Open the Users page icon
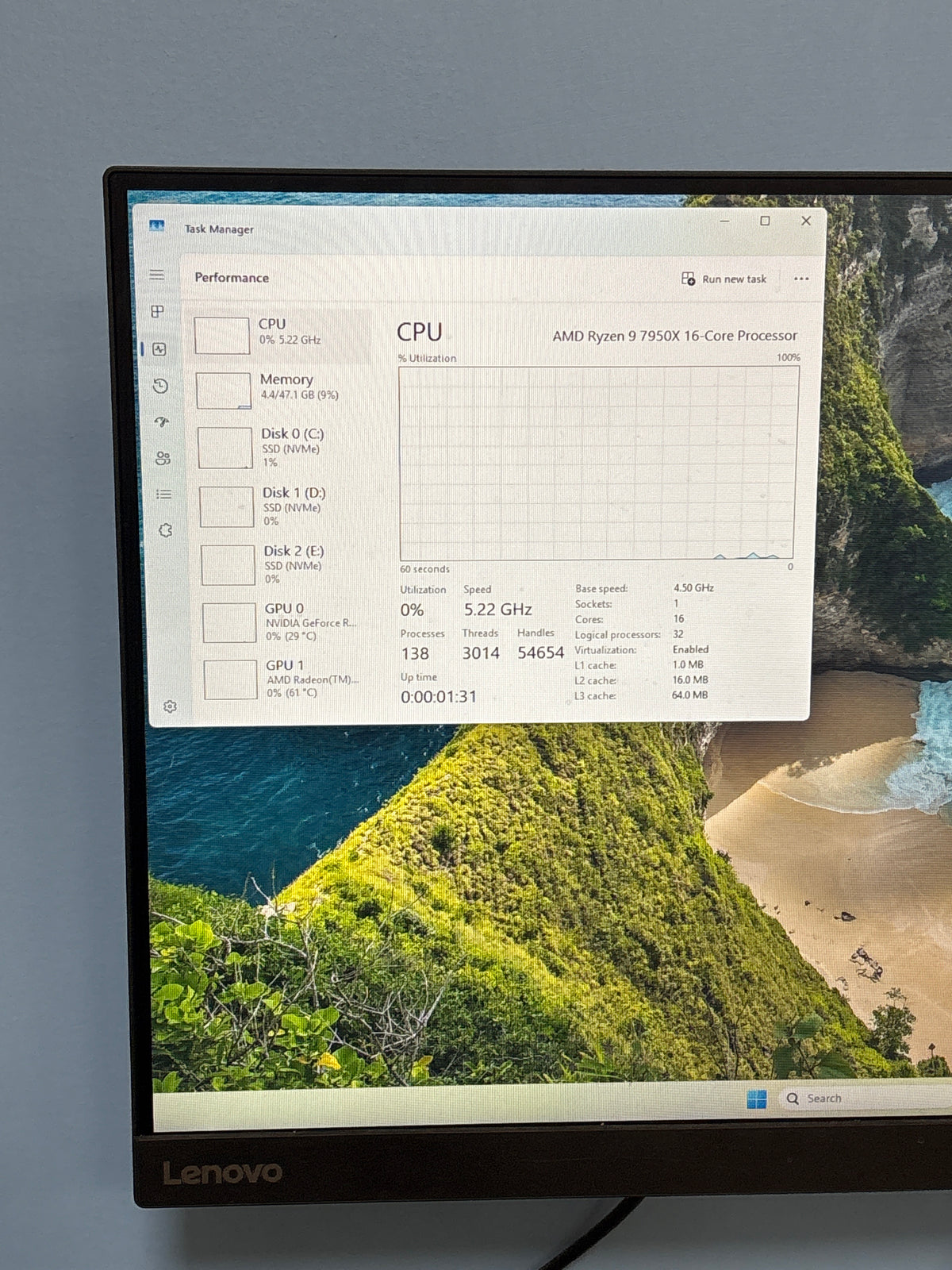 [x=163, y=458]
